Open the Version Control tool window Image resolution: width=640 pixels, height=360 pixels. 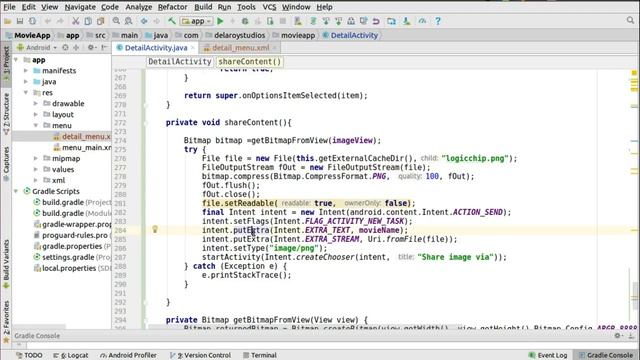pos(200,355)
